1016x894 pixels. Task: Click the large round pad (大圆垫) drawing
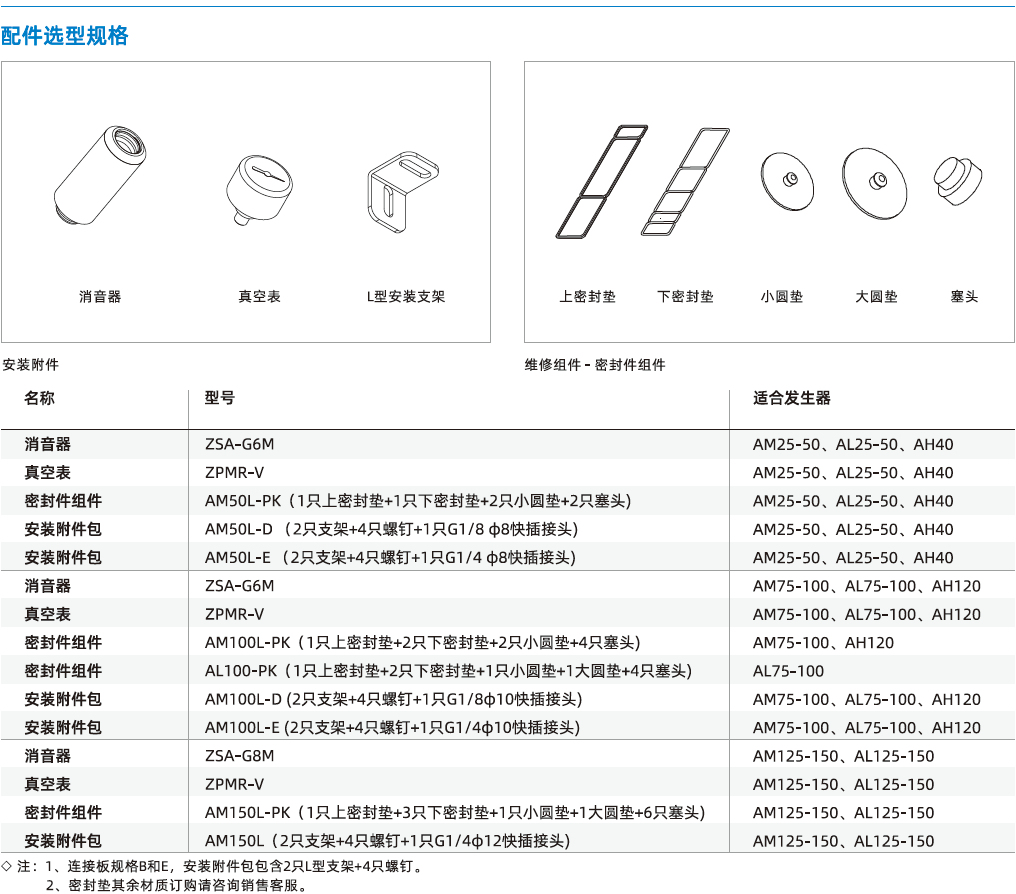(x=874, y=183)
